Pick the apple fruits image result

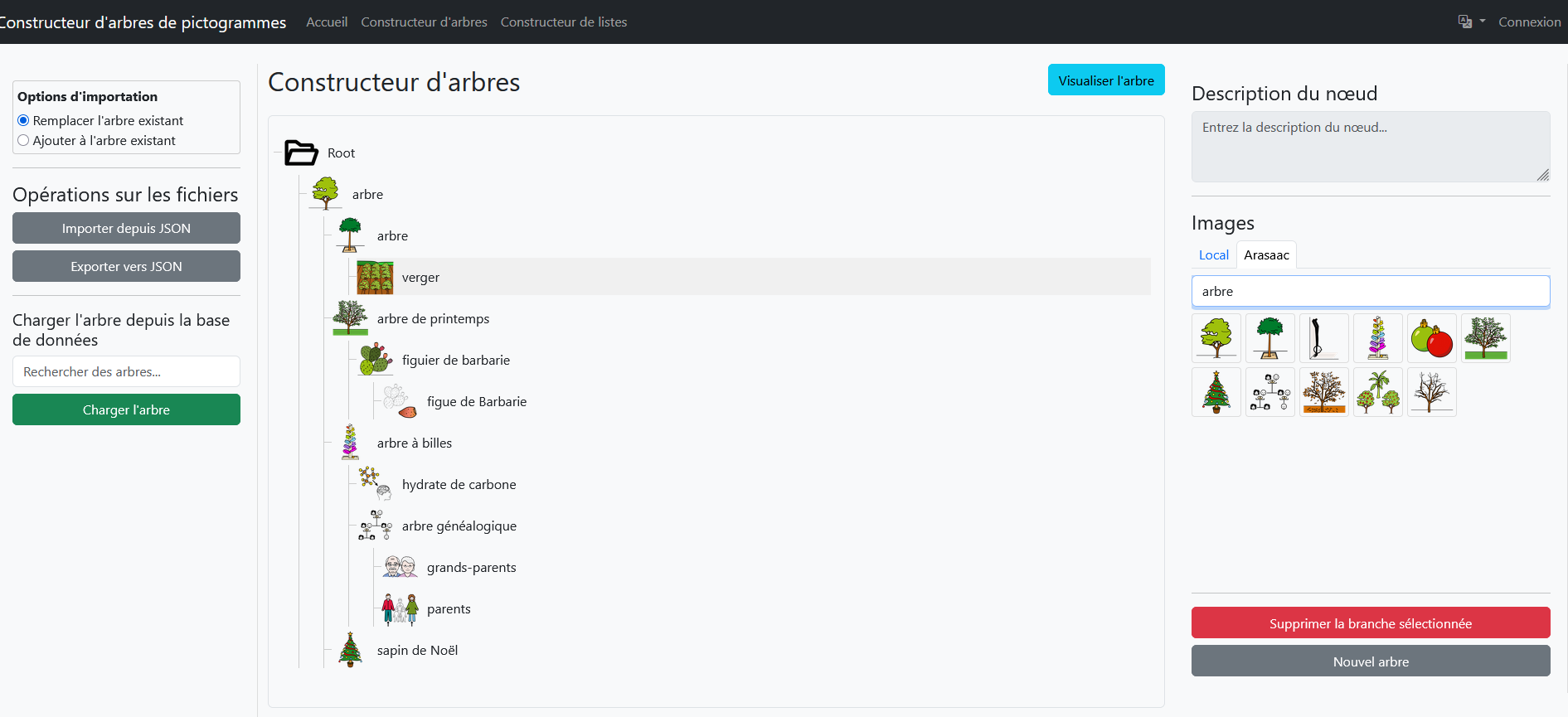coord(1431,338)
